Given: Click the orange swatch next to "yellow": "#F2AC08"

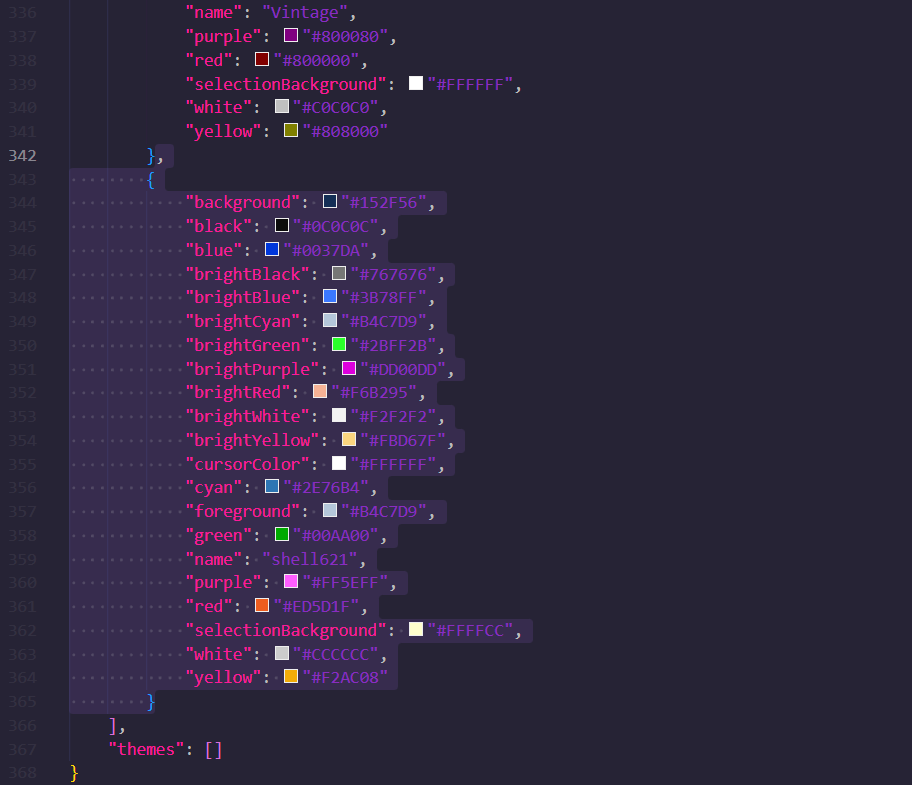Looking at the screenshot, I should (x=290, y=677).
